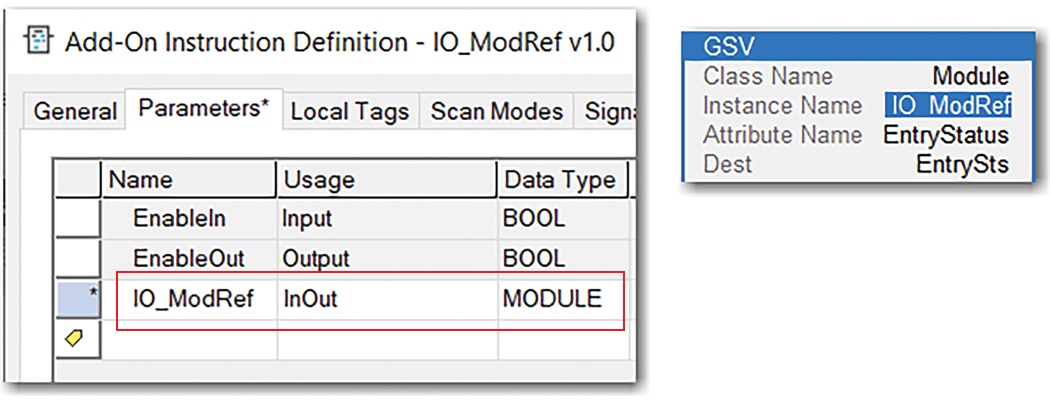Click the highlighted IO_ModRef instance name operand
Screen dimensions: 1050x407
click(x=948, y=105)
